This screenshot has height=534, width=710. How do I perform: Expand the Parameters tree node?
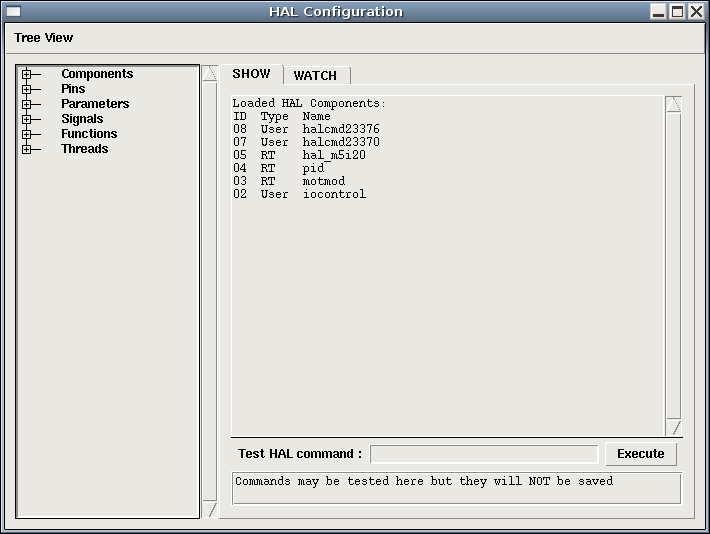[26, 104]
